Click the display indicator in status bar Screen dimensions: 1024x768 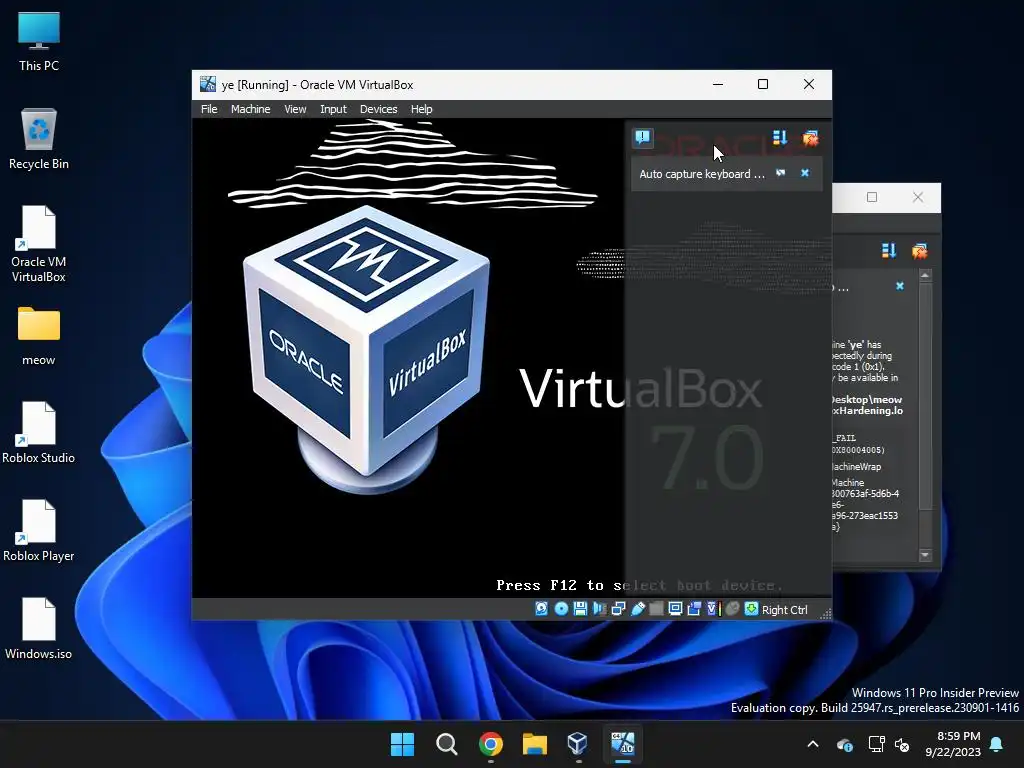(675, 609)
